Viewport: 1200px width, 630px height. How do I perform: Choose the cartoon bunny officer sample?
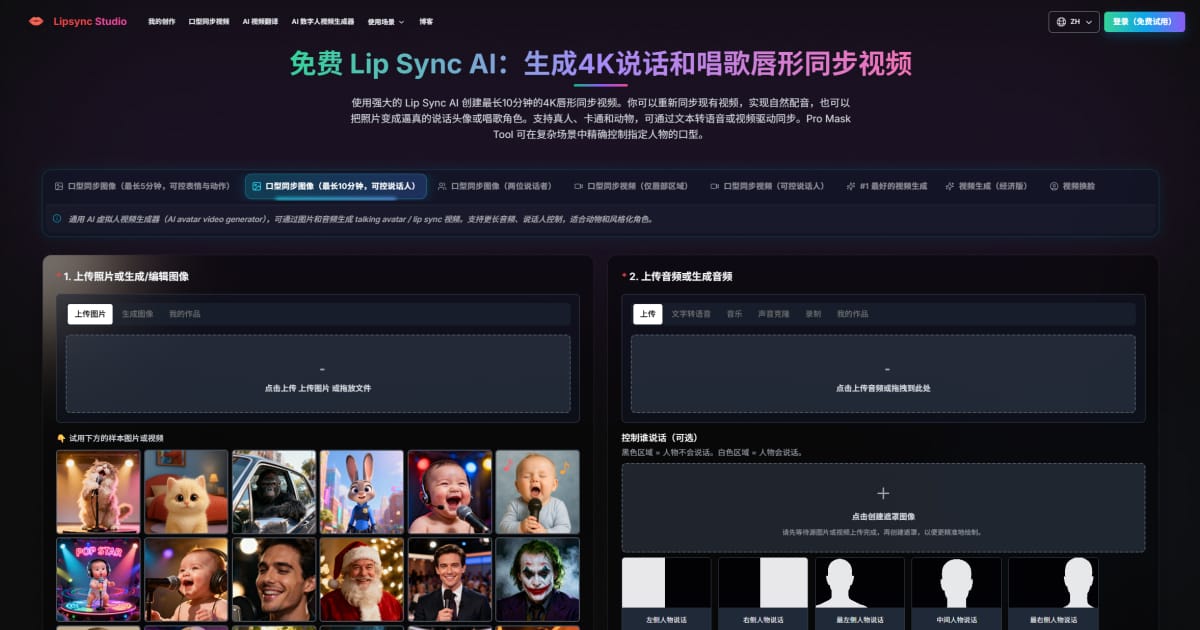click(x=362, y=491)
